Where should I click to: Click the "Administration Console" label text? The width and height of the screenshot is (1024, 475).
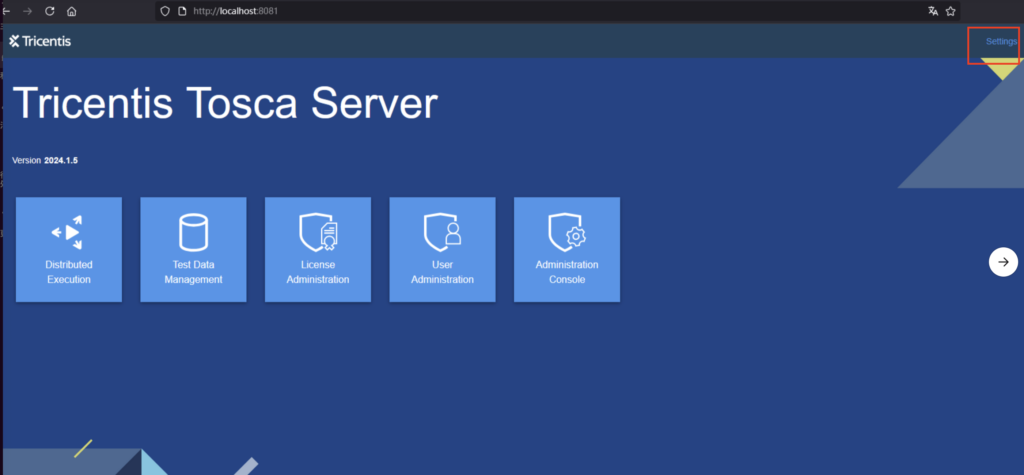566,272
